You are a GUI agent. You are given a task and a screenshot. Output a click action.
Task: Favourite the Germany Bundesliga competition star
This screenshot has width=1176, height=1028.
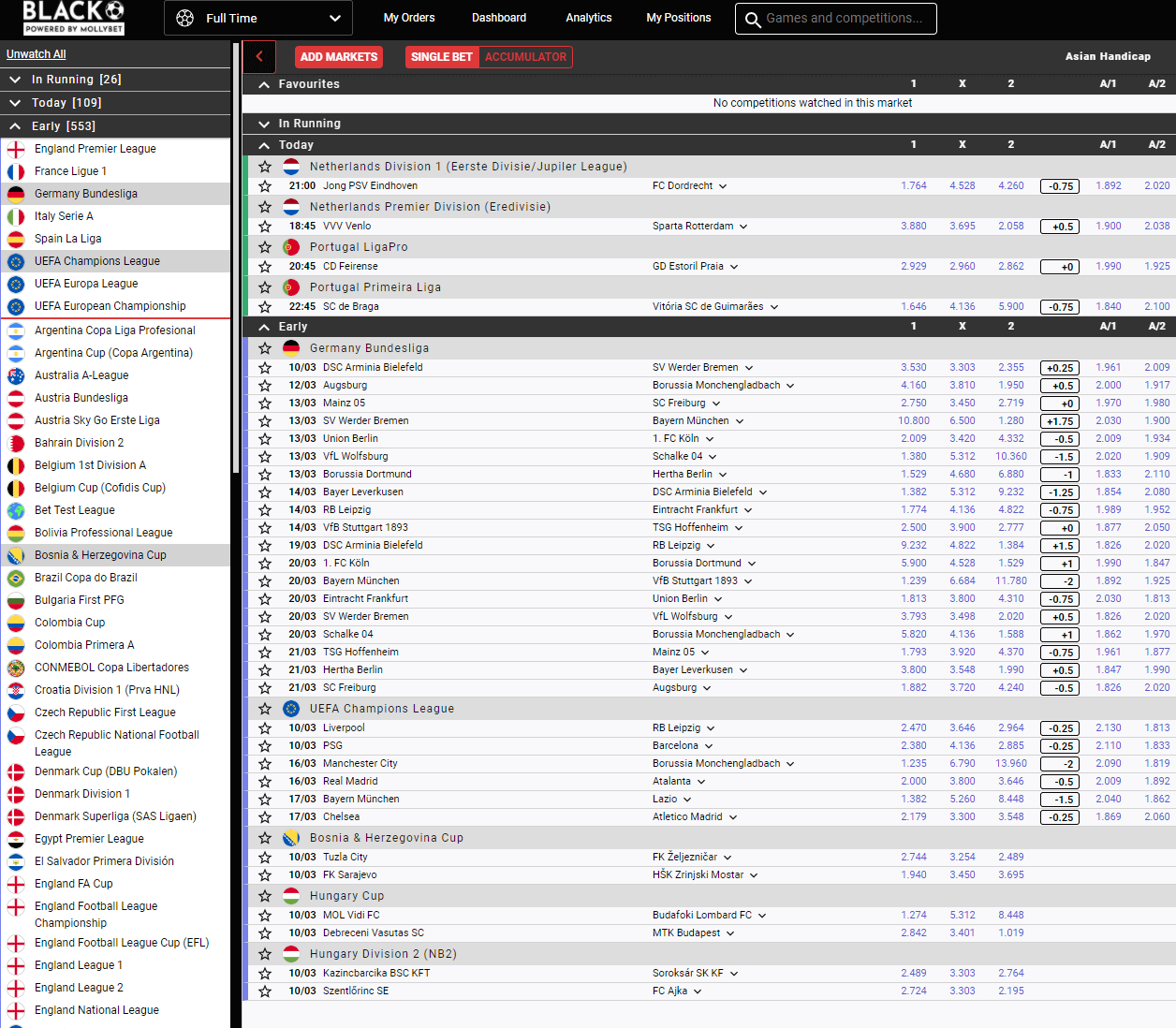coord(265,348)
